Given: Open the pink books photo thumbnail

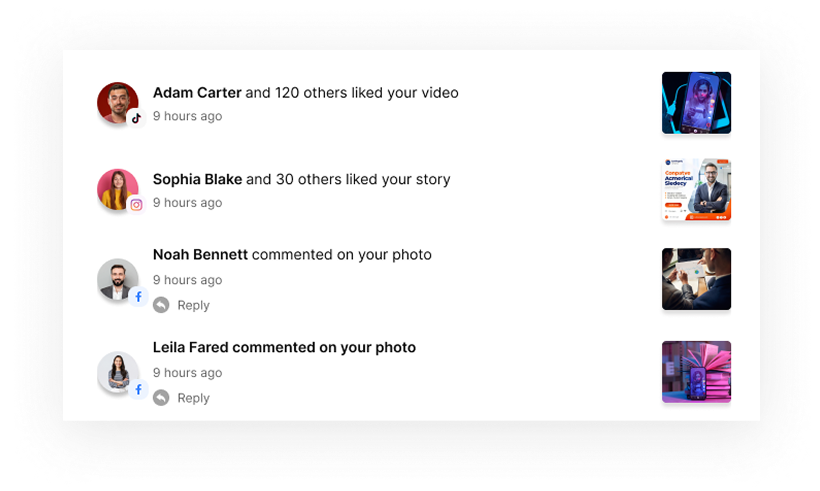Looking at the screenshot, I should (696, 372).
